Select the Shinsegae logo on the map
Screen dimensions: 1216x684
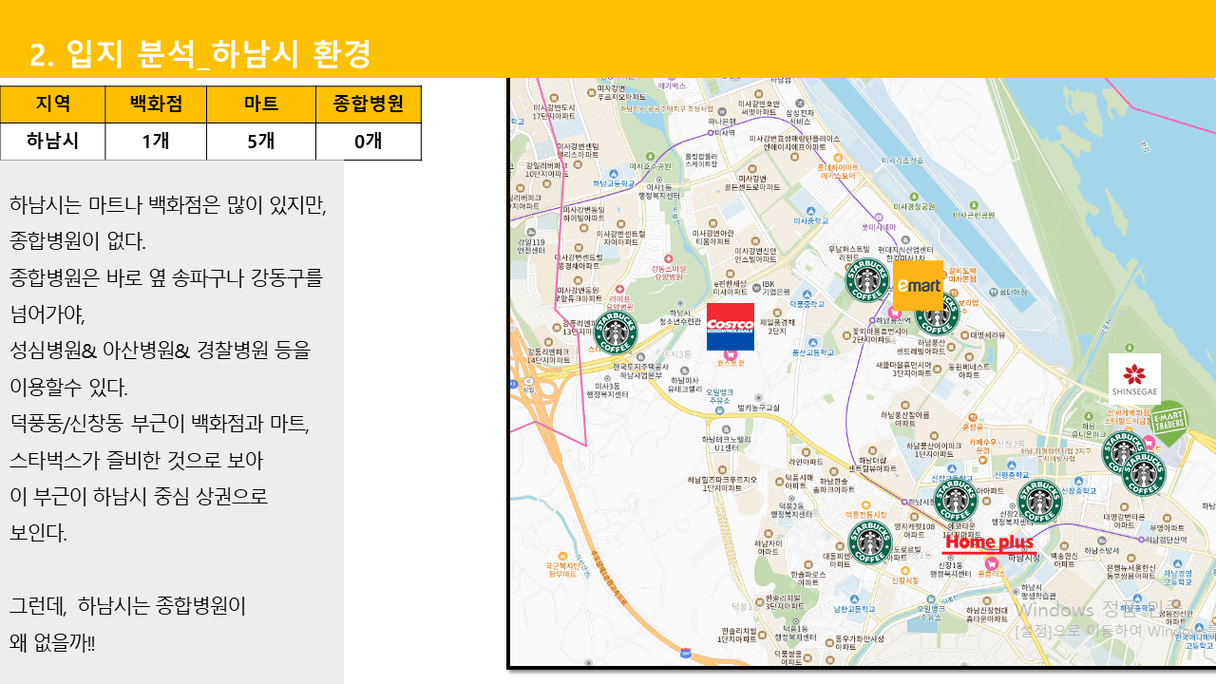click(1135, 378)
